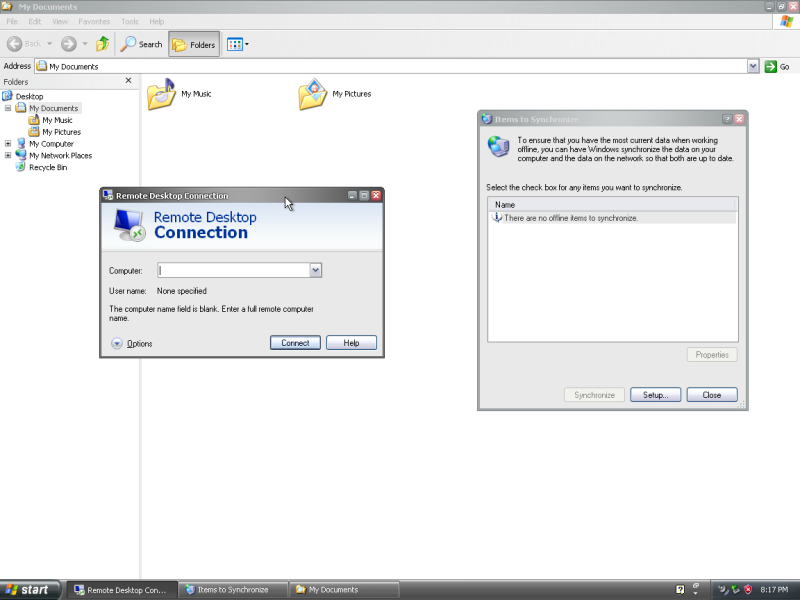Click inside the Computer name field
Image resolution: width=800 pixels, height=600 pixels.
tap(230, 270)
